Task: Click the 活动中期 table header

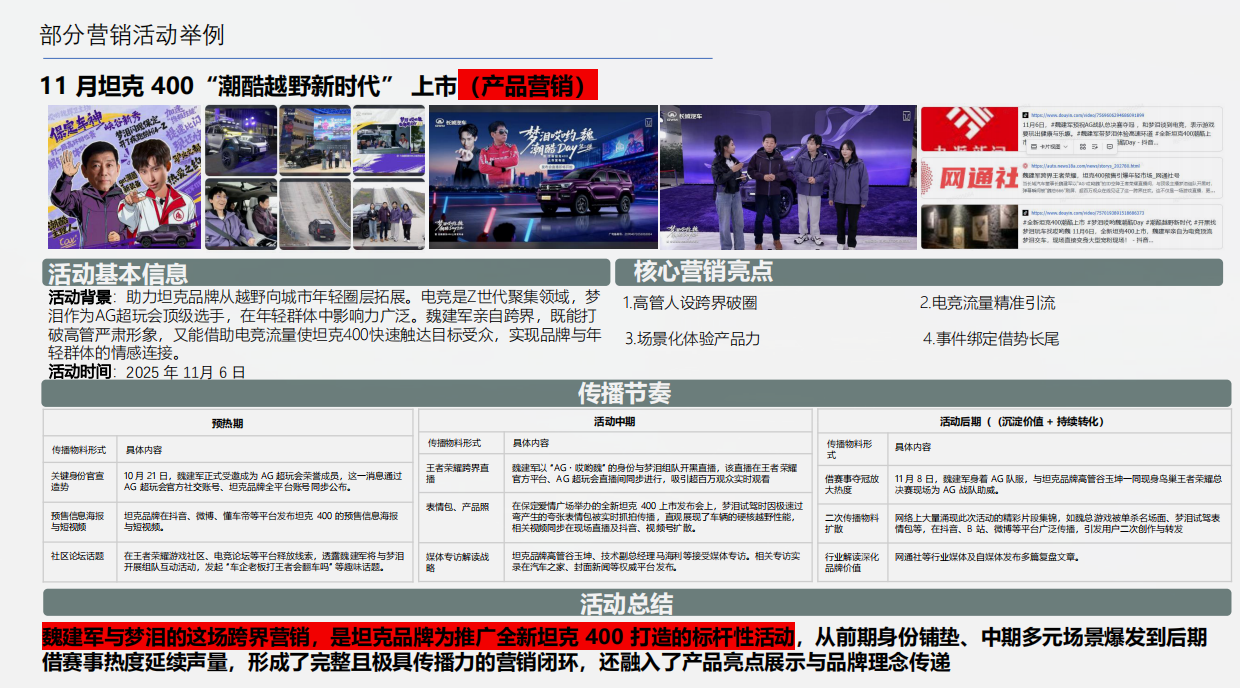Action: (x=614, y=422)
